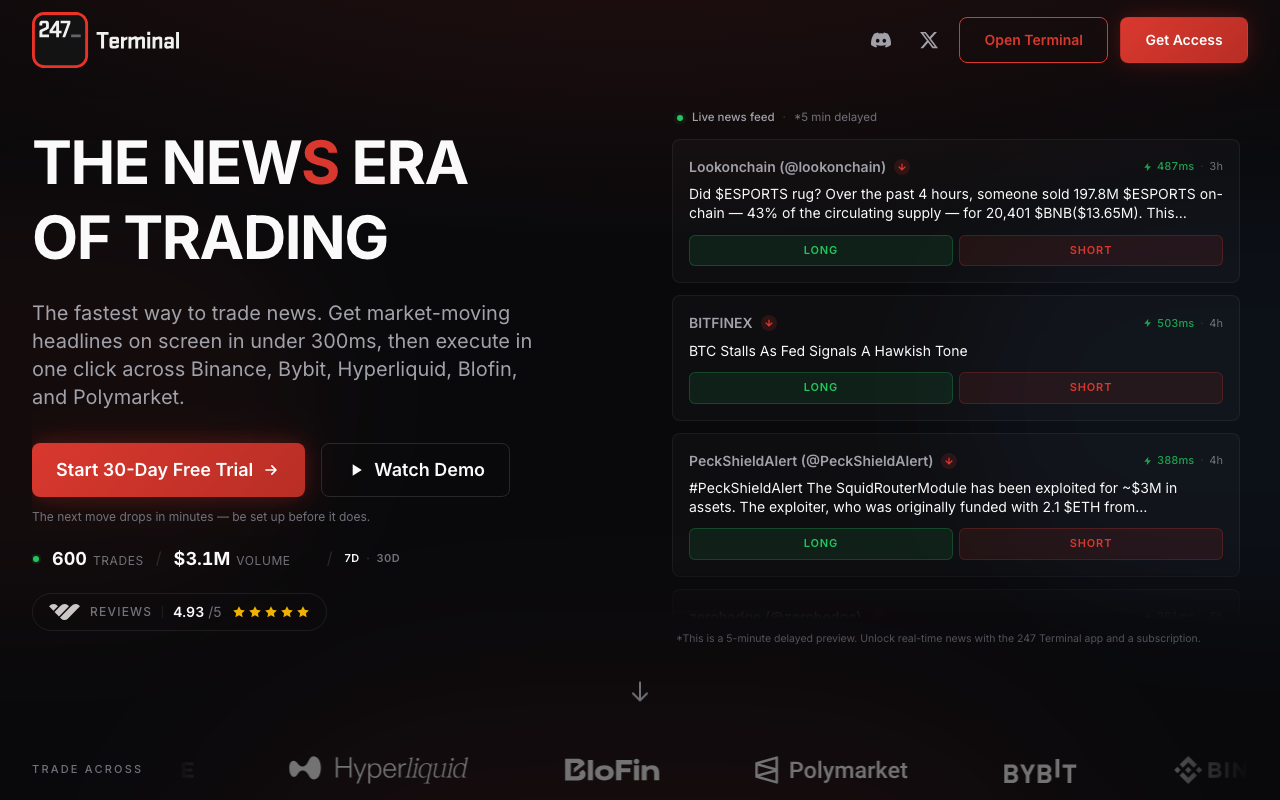Viewport: 1280px width, 800px height.
Task: Click the 247 Terminal logo
Action: (106, 40)
